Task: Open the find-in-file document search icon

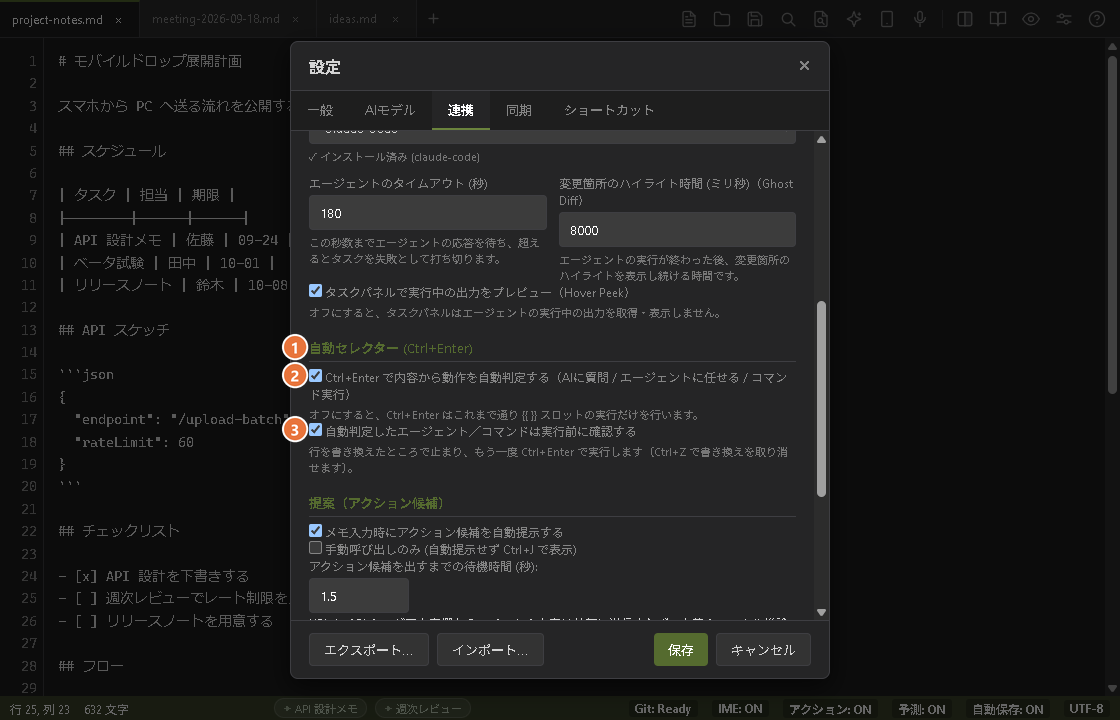Action: click(x=821, y=19)
